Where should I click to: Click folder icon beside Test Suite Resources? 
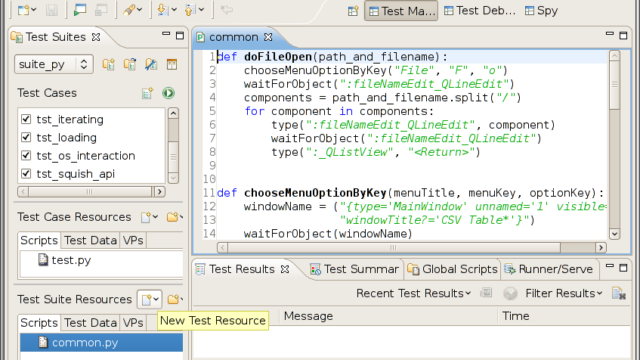(173, 300)
